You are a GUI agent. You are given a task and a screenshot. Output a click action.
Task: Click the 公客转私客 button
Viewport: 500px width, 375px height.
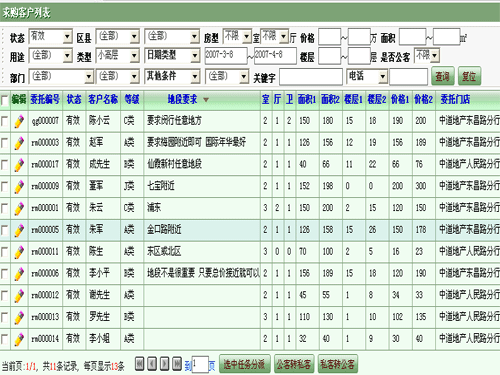[x=294, y=364]
